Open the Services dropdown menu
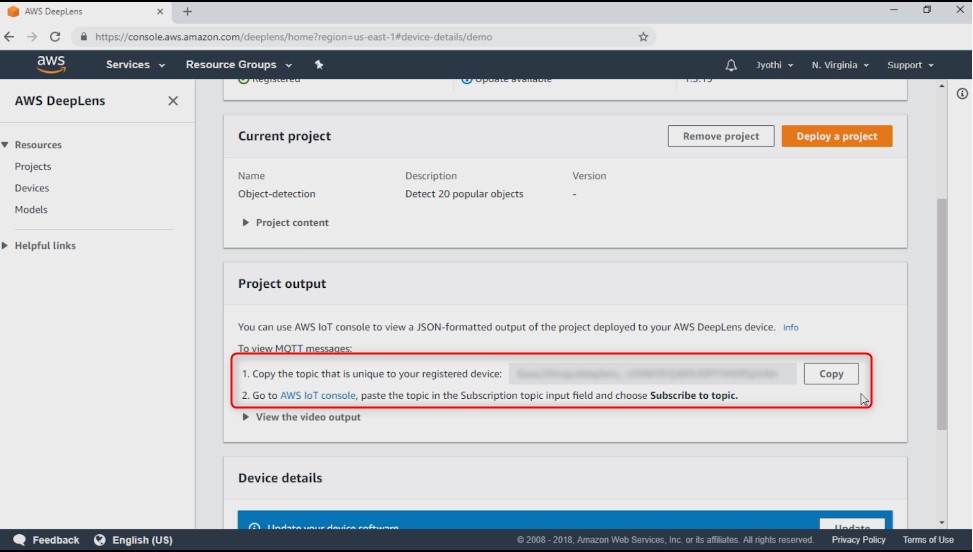The image size is (973, 552). [x=135, y=65]
